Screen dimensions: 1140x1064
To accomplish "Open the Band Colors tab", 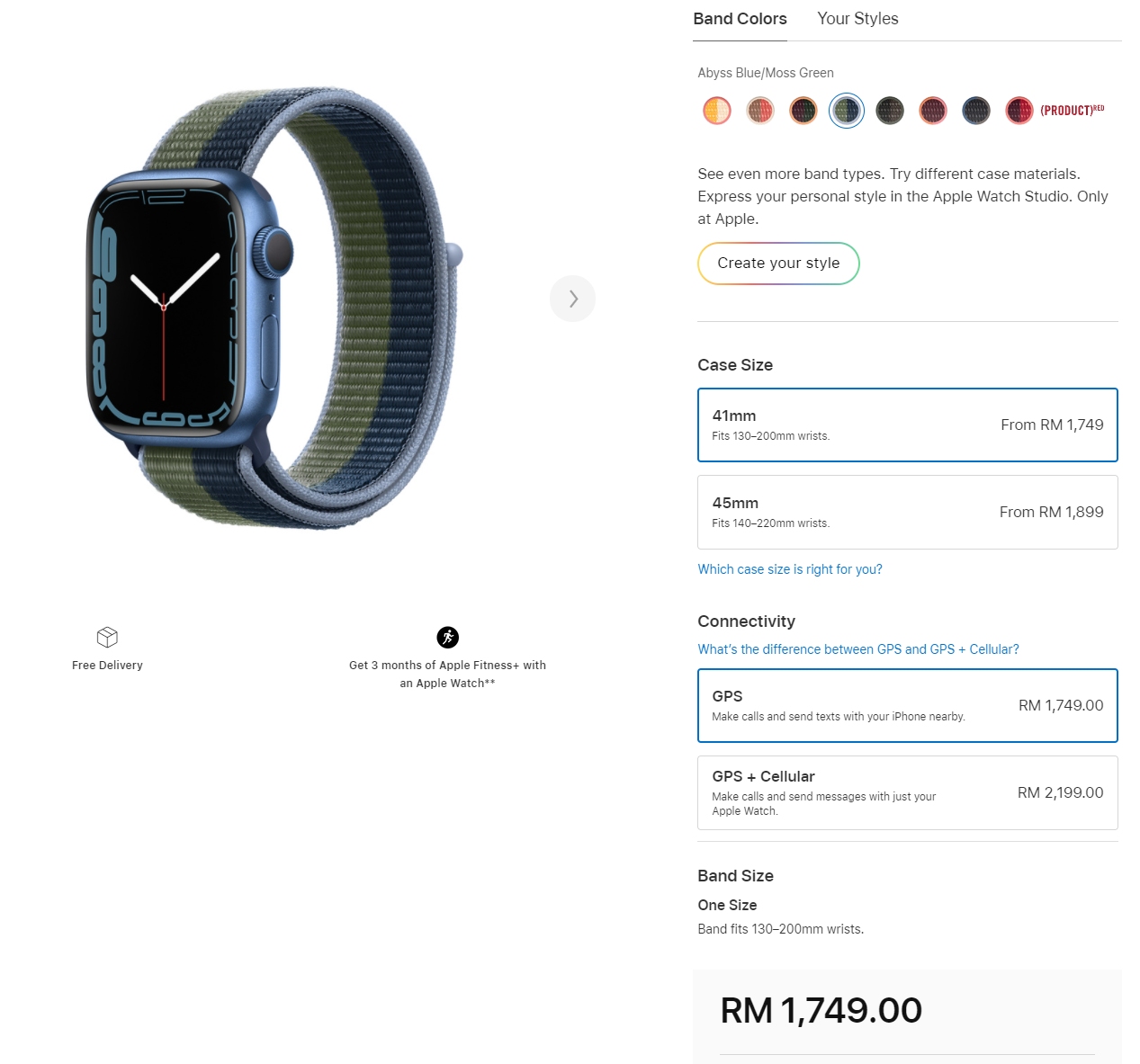I will click(740, 19).
